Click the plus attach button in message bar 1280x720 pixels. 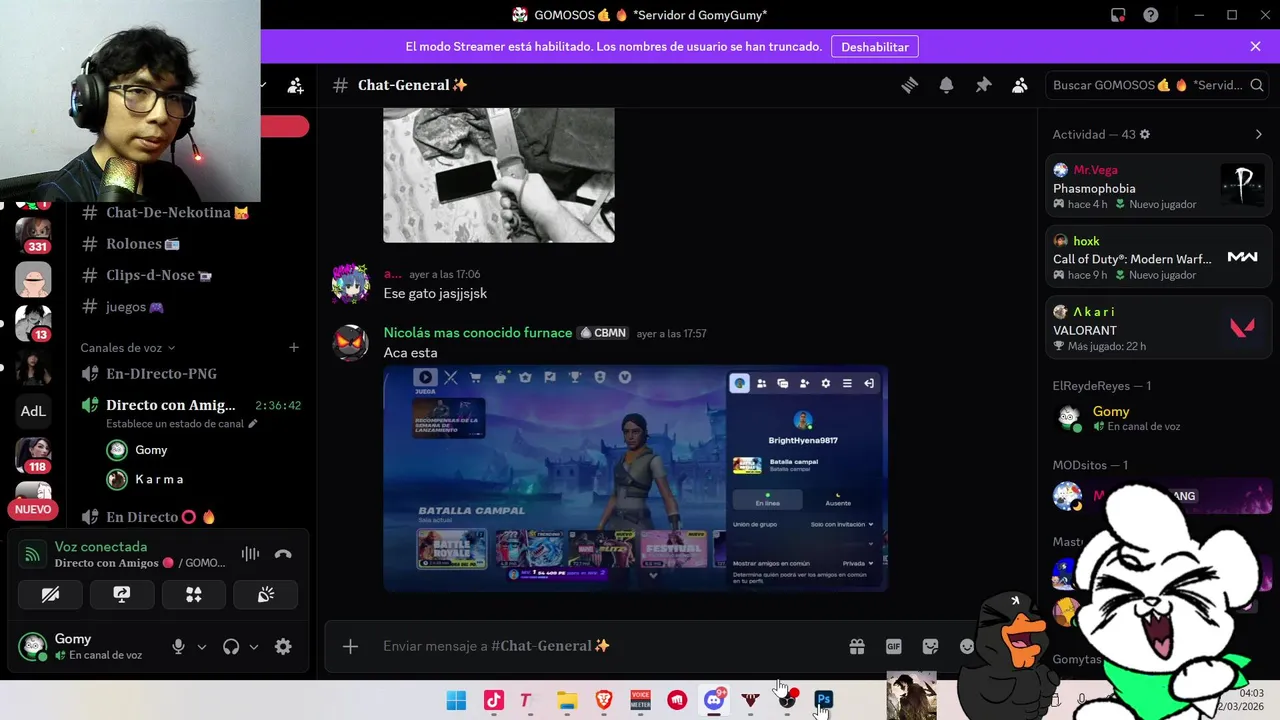350,646
